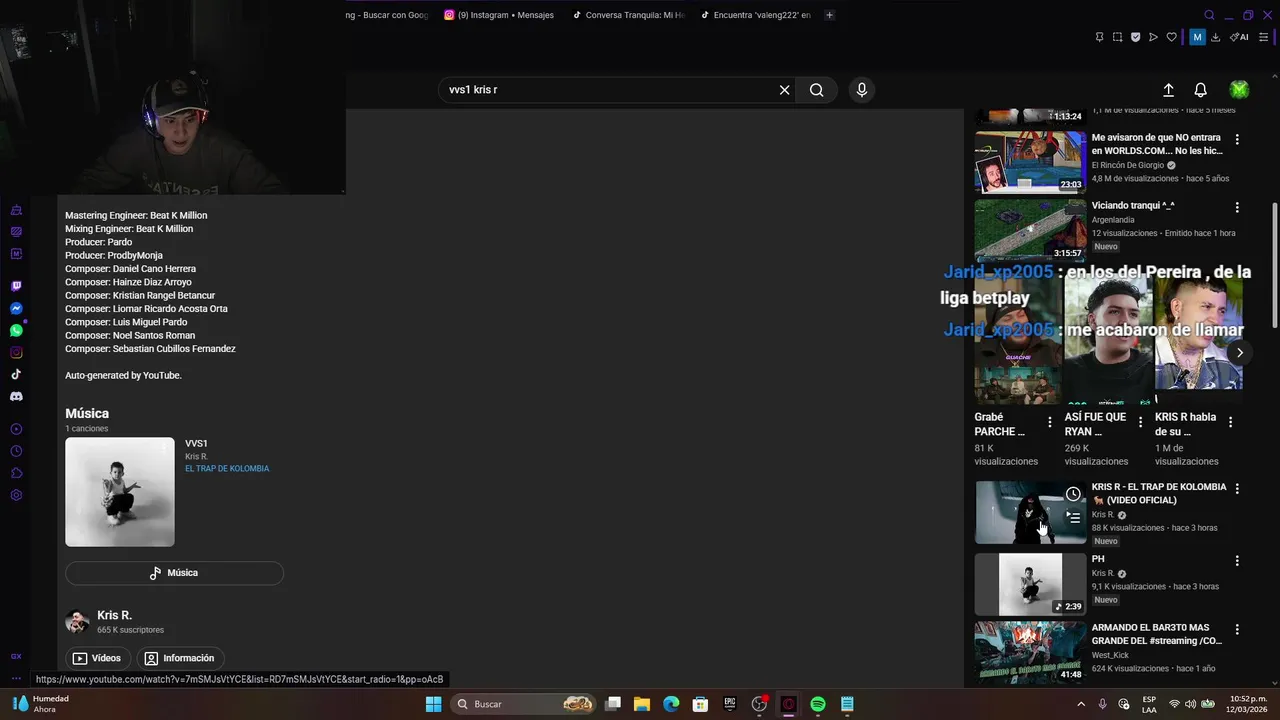1280x720 pixels.
Task: Open the Viciando tranqui video title
Action: click(1133, 205)
